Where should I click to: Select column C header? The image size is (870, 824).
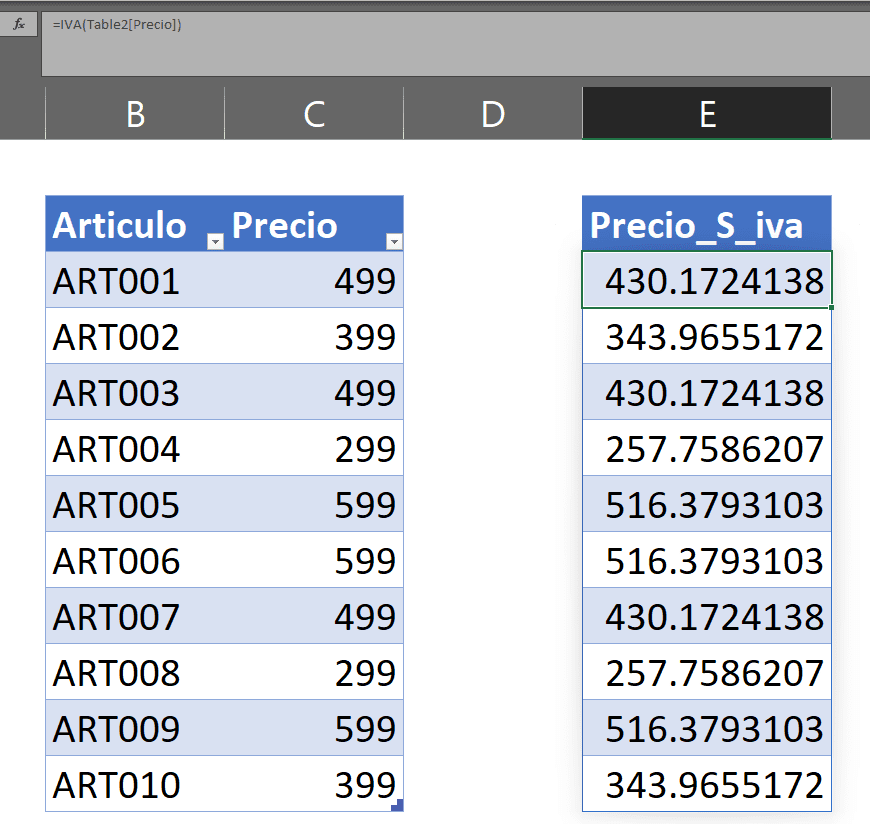[314, 114]
